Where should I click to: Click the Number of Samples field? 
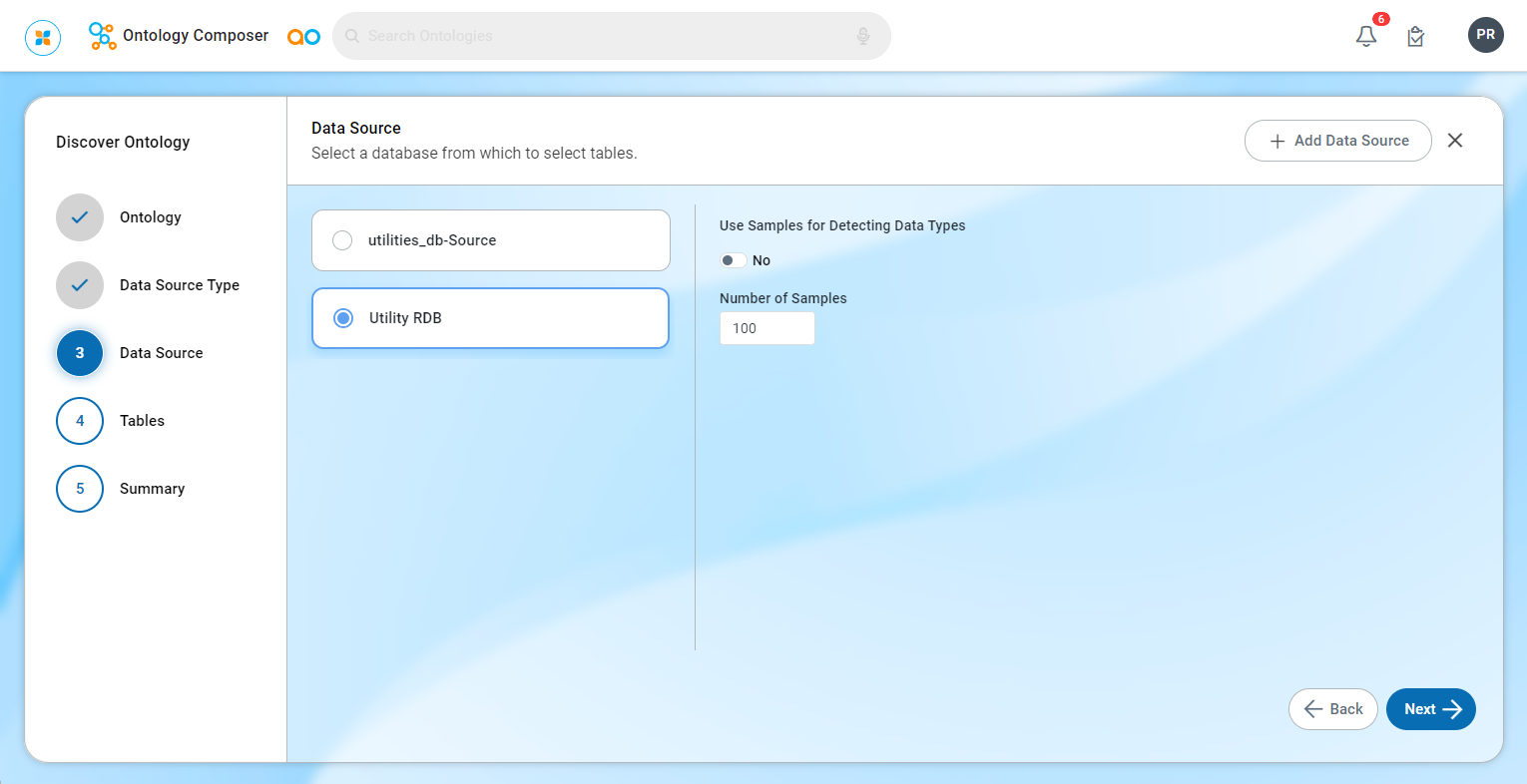click(x=766, y=328)
